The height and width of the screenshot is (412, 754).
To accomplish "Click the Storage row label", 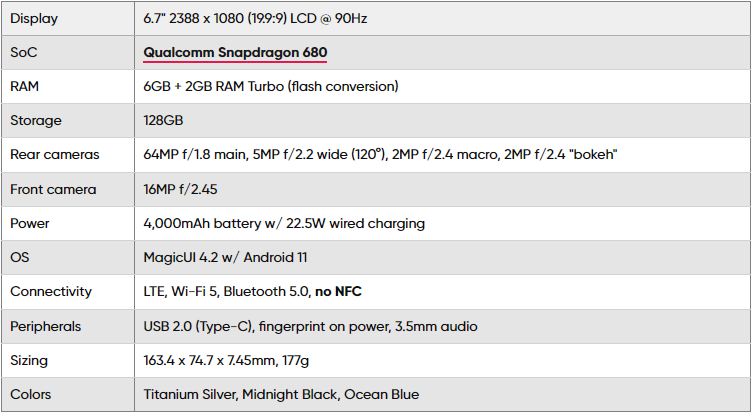I will click(x=36, y=120).
